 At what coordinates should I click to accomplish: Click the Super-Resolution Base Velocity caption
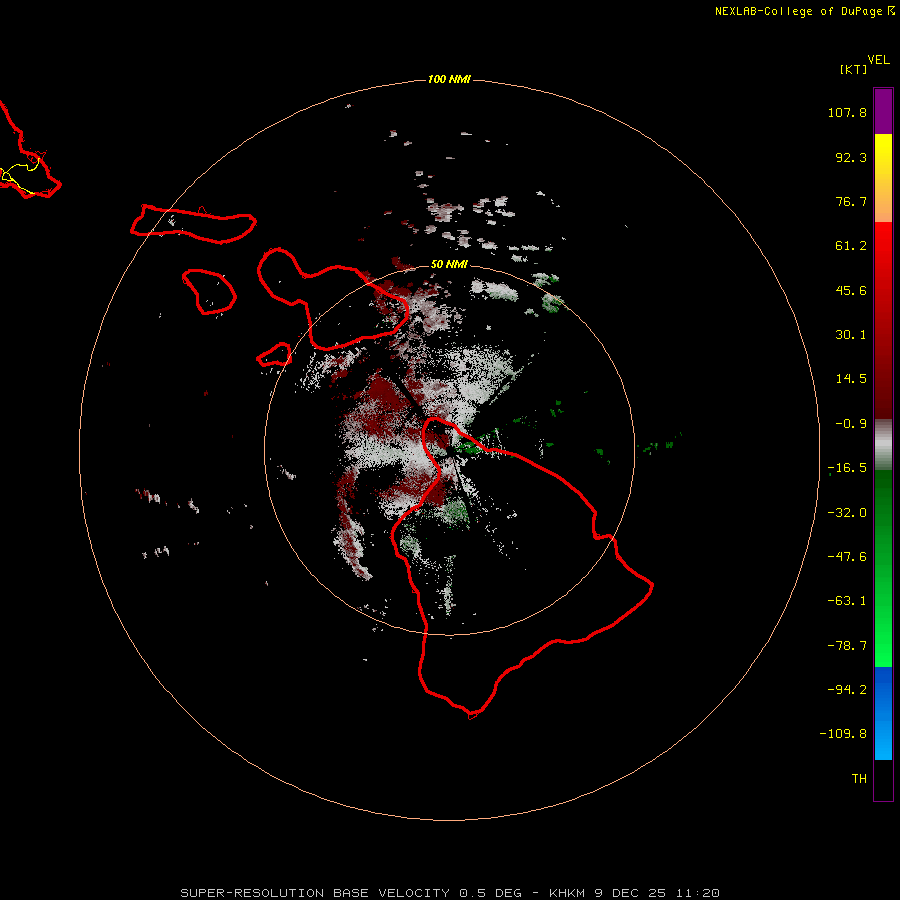449,893
